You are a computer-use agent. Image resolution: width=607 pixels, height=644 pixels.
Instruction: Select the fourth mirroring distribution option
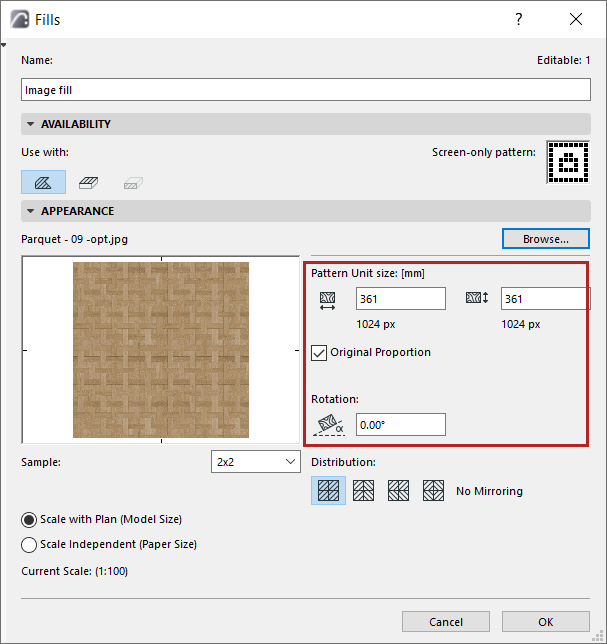(433, 490)
